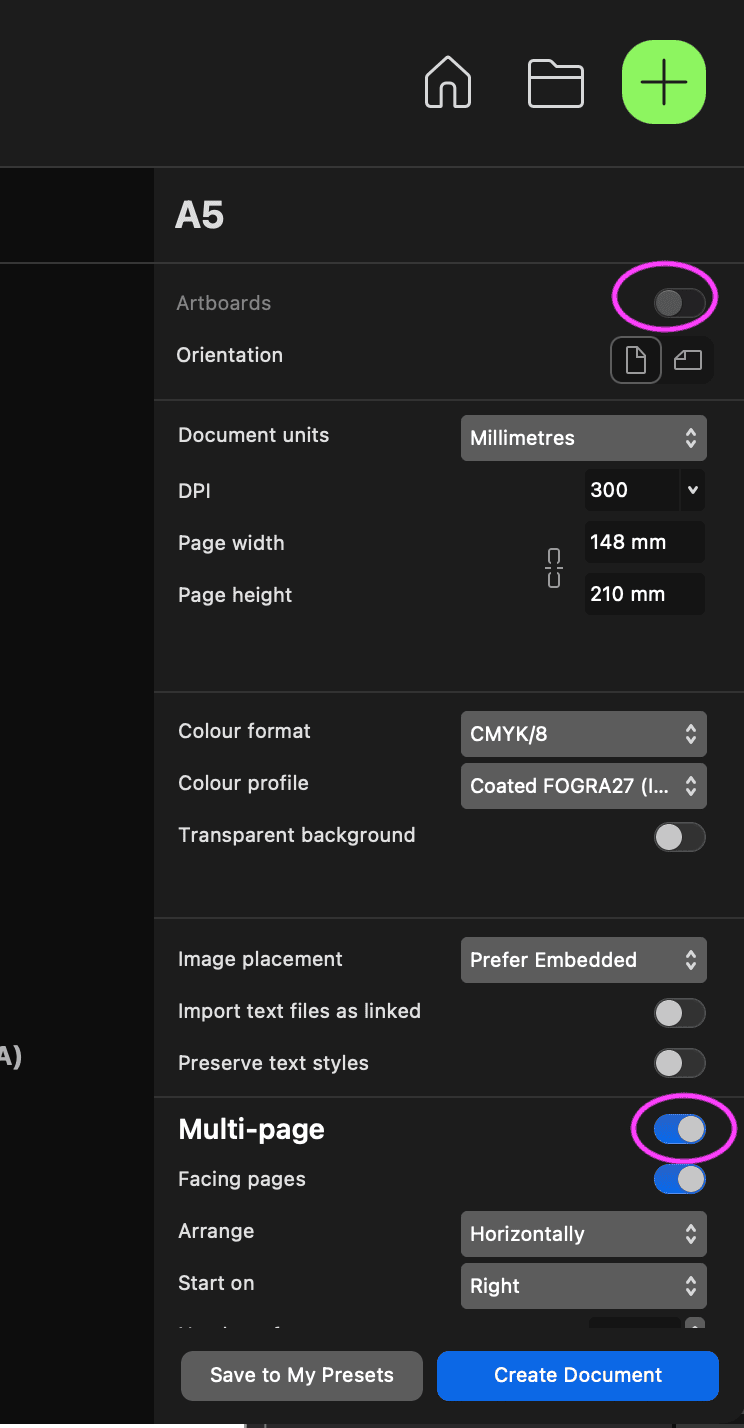Click the green plus new document icon
This screenshot has width=744, height=1428.
coord(664,82)
